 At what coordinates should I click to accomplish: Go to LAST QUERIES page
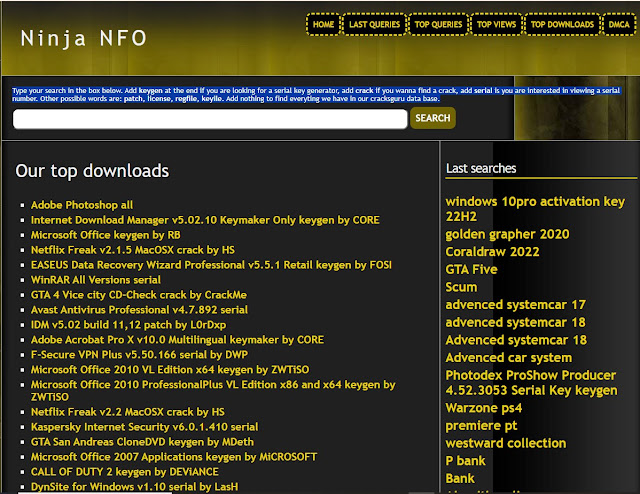[374, 24]
